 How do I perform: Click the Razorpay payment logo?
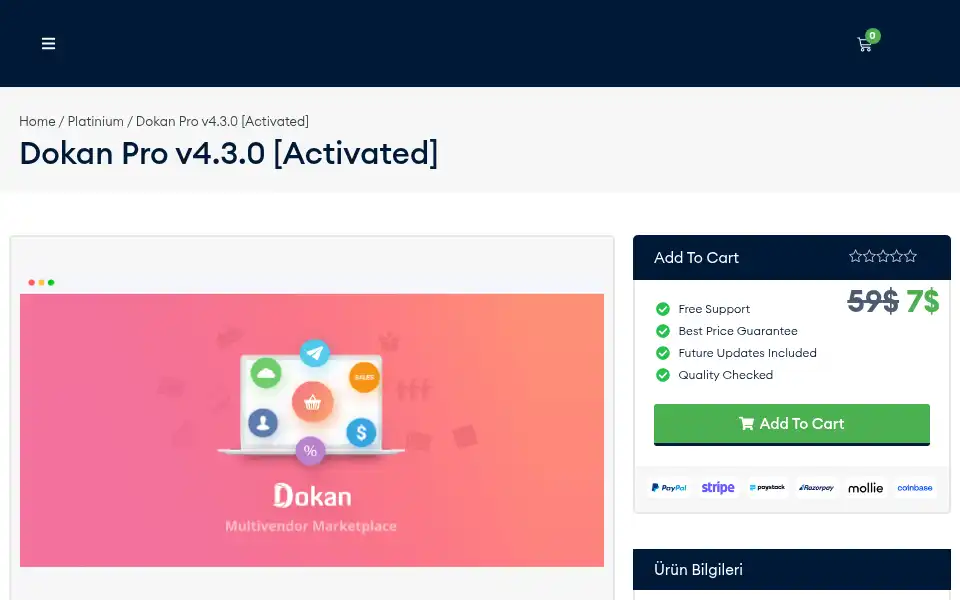tap(816, 488)
